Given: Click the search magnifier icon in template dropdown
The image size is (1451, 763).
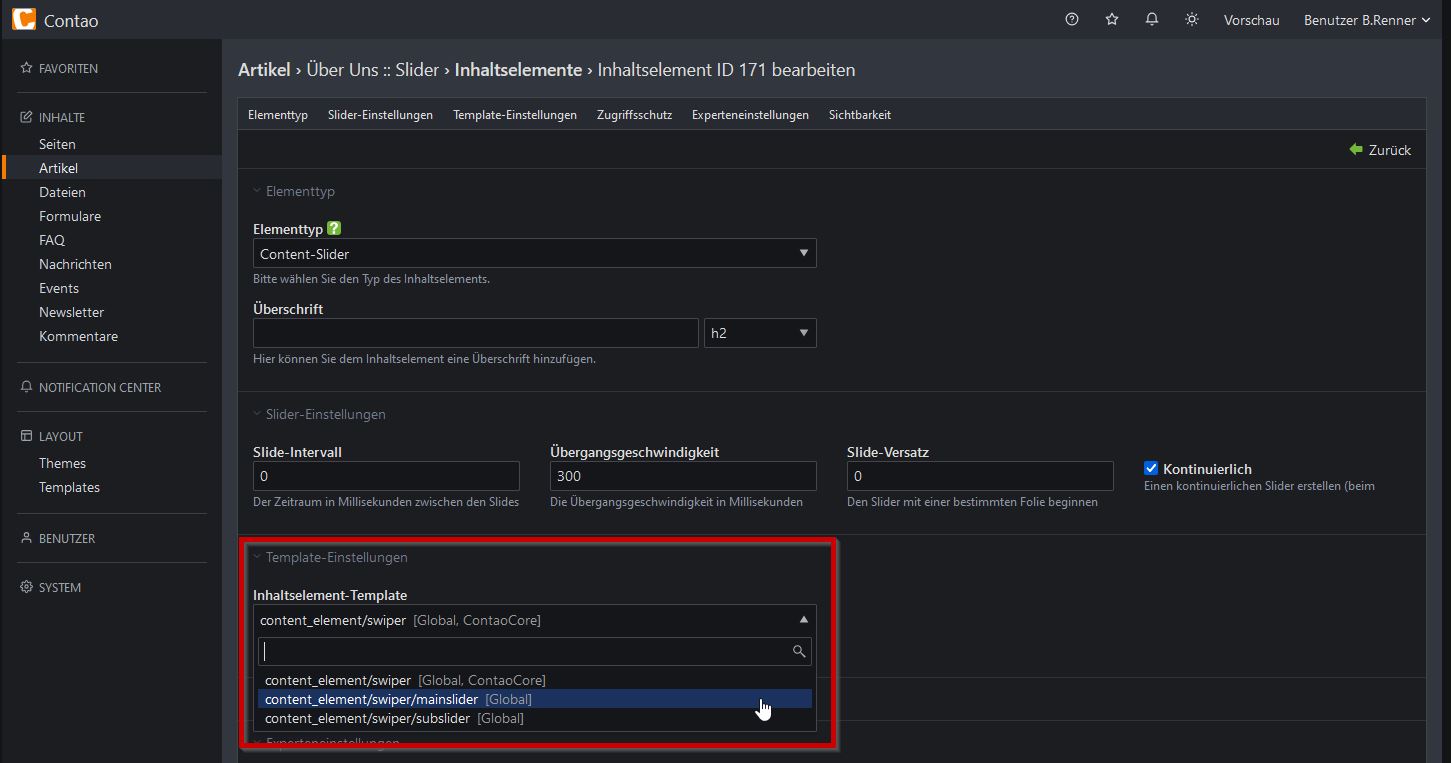Looking at the screenshot, I should pos(799,651).
